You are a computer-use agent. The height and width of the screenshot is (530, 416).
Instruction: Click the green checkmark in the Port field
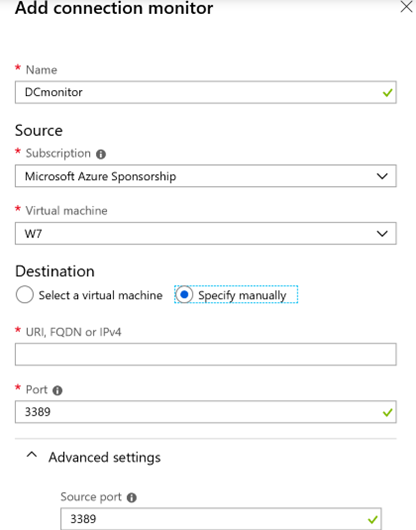tap(387, 412)
